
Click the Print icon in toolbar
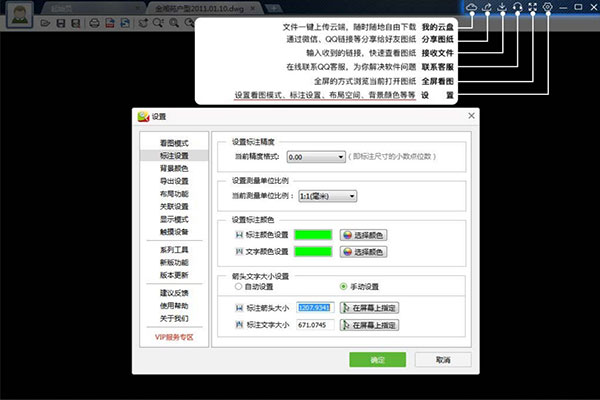[94, 23]
